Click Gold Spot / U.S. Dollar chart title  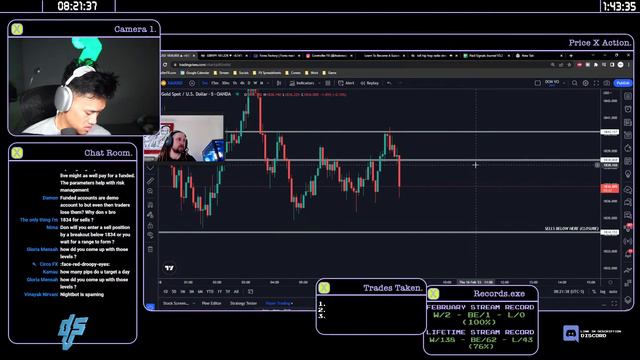point(196,94)
